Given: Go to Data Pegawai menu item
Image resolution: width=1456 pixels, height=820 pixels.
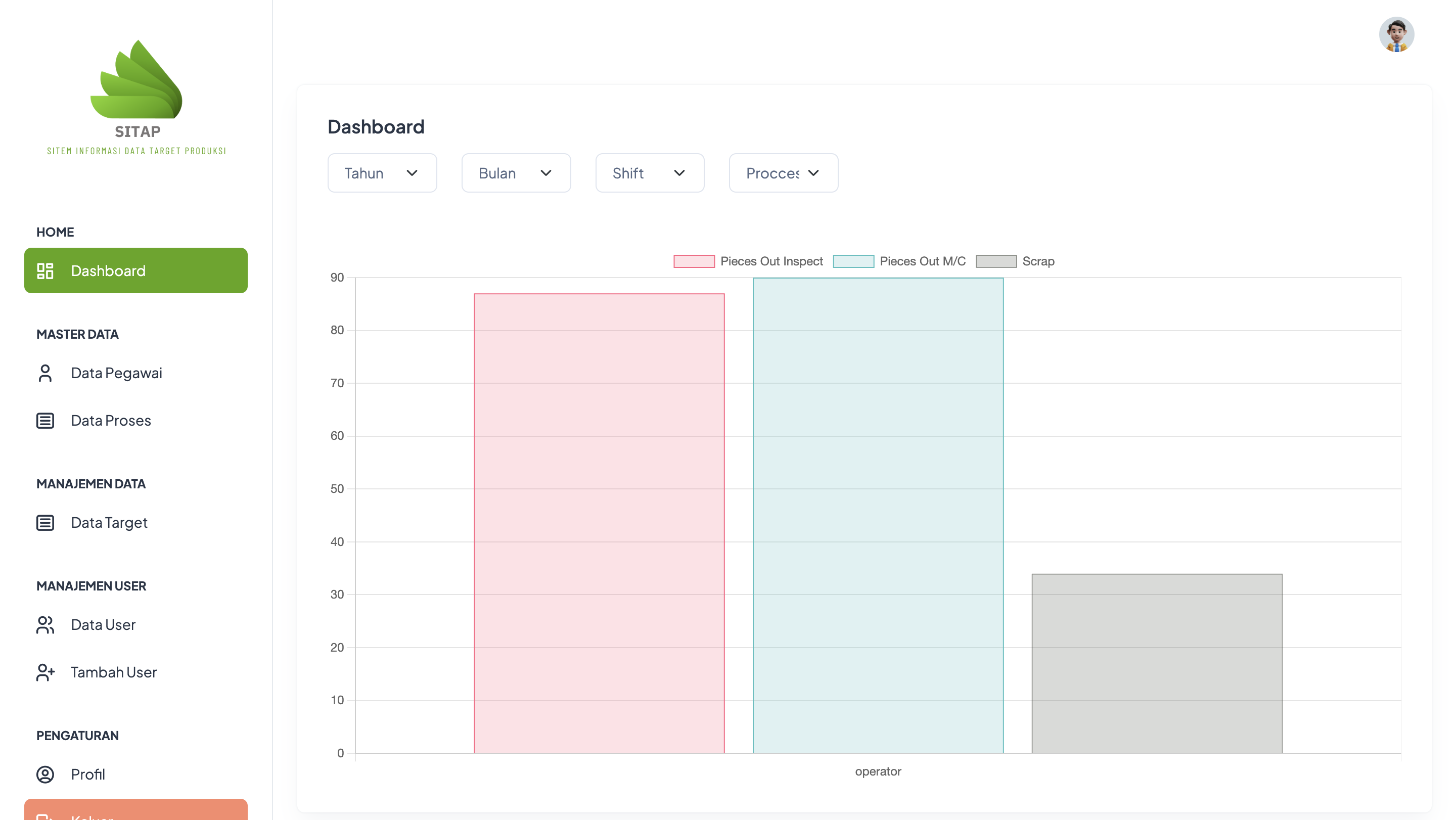Looking at the screenshot, I should [x=116, y=373].
